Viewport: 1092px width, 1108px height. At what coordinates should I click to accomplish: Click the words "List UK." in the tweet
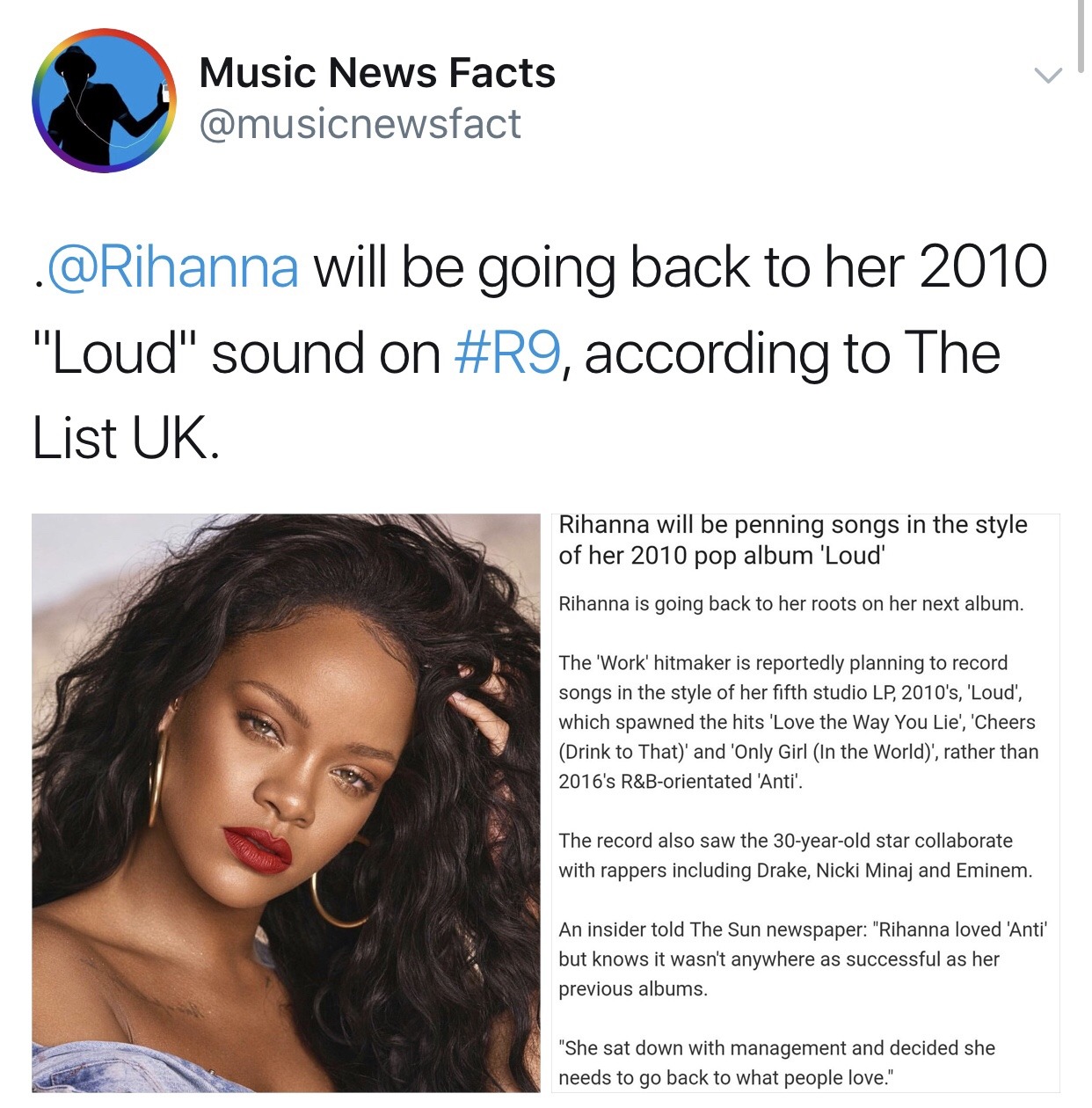(x=126, y=438)
